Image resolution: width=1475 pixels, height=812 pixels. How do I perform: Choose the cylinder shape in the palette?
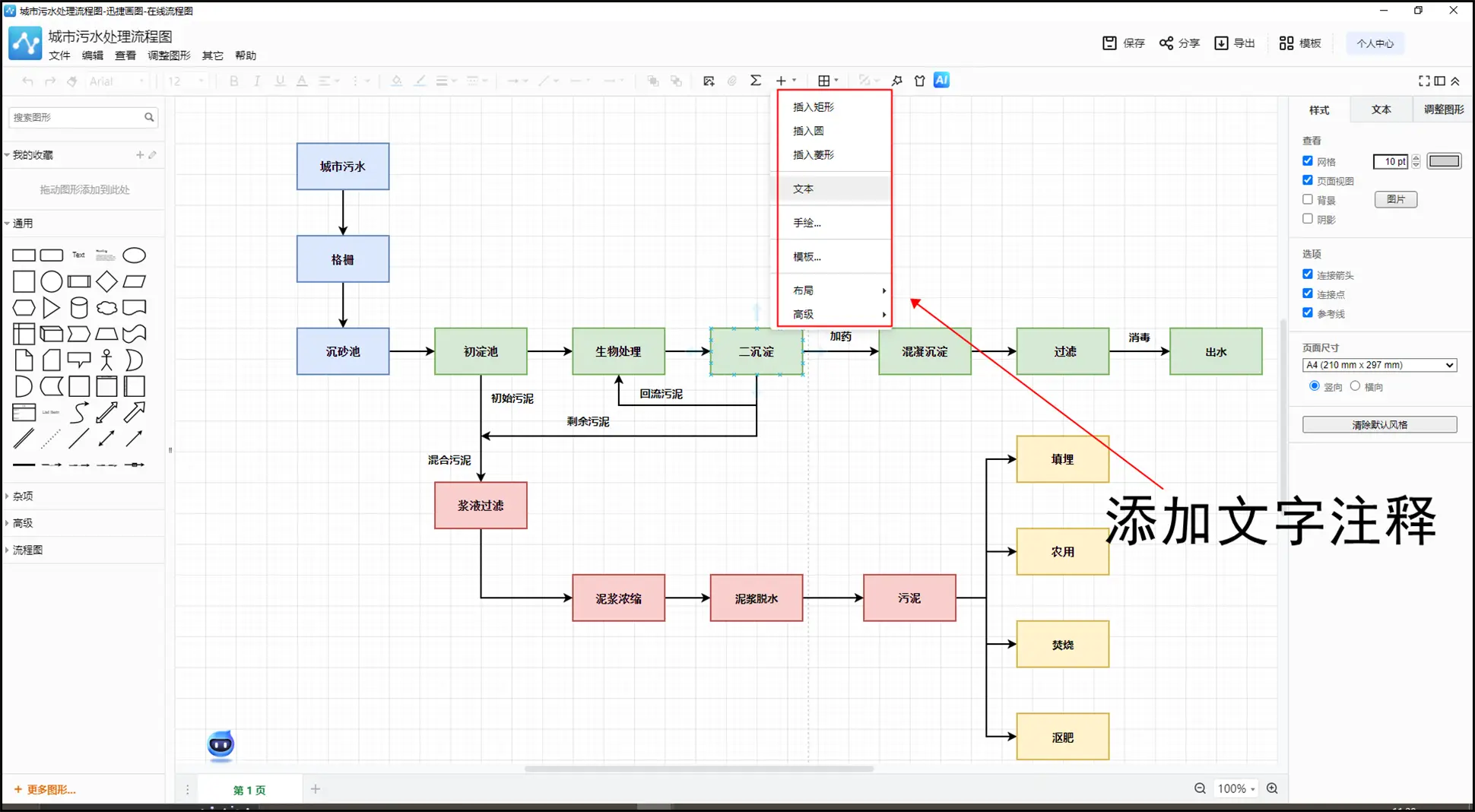(78, 307)
